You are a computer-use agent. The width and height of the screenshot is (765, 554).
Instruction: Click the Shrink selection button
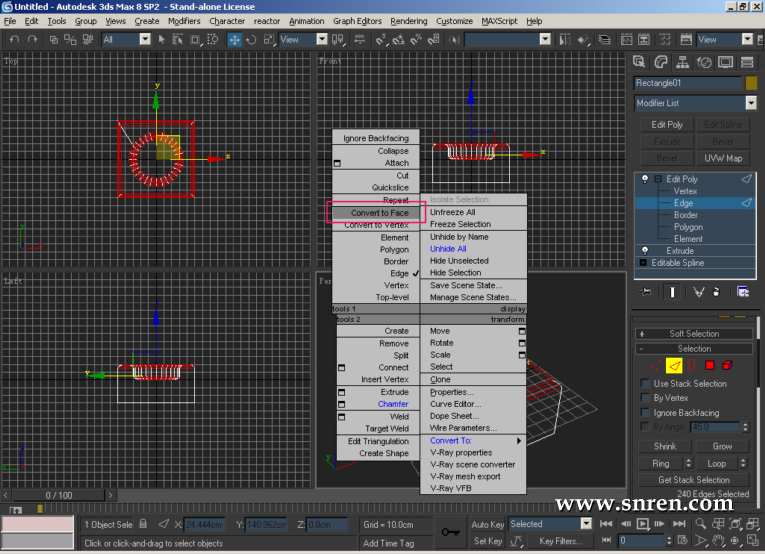(664, 446)
